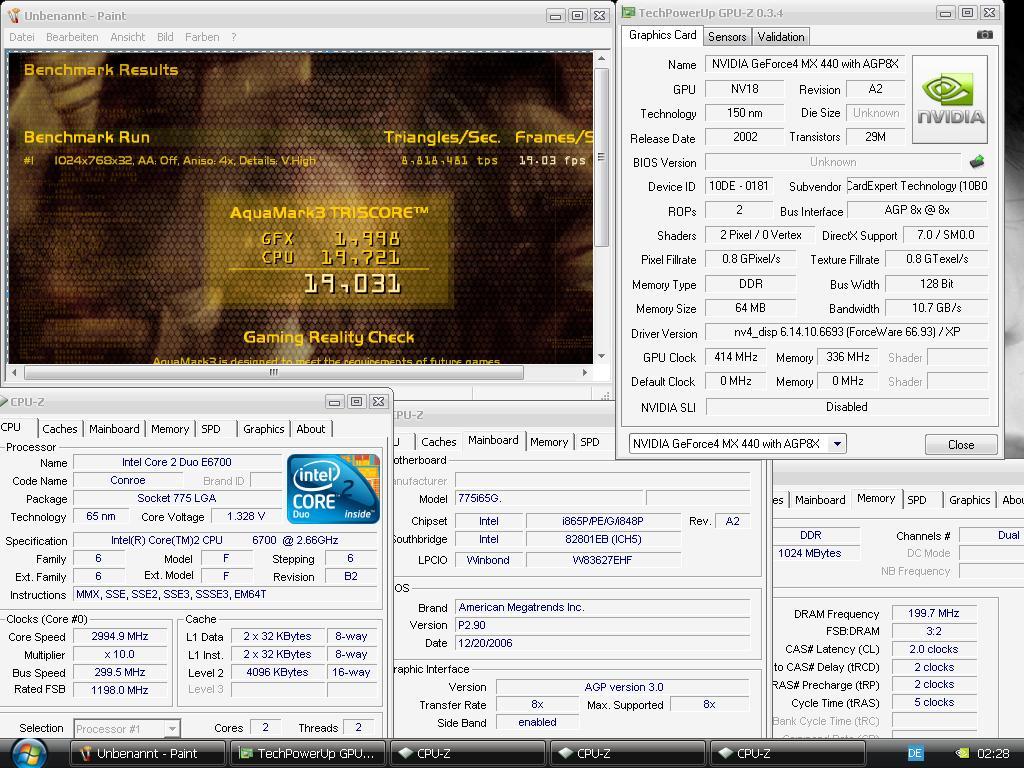Screen dimensions: 1024x768
Task: Switch to the Sensors tab in GPU-Z
Action: [x=727, y=37]
